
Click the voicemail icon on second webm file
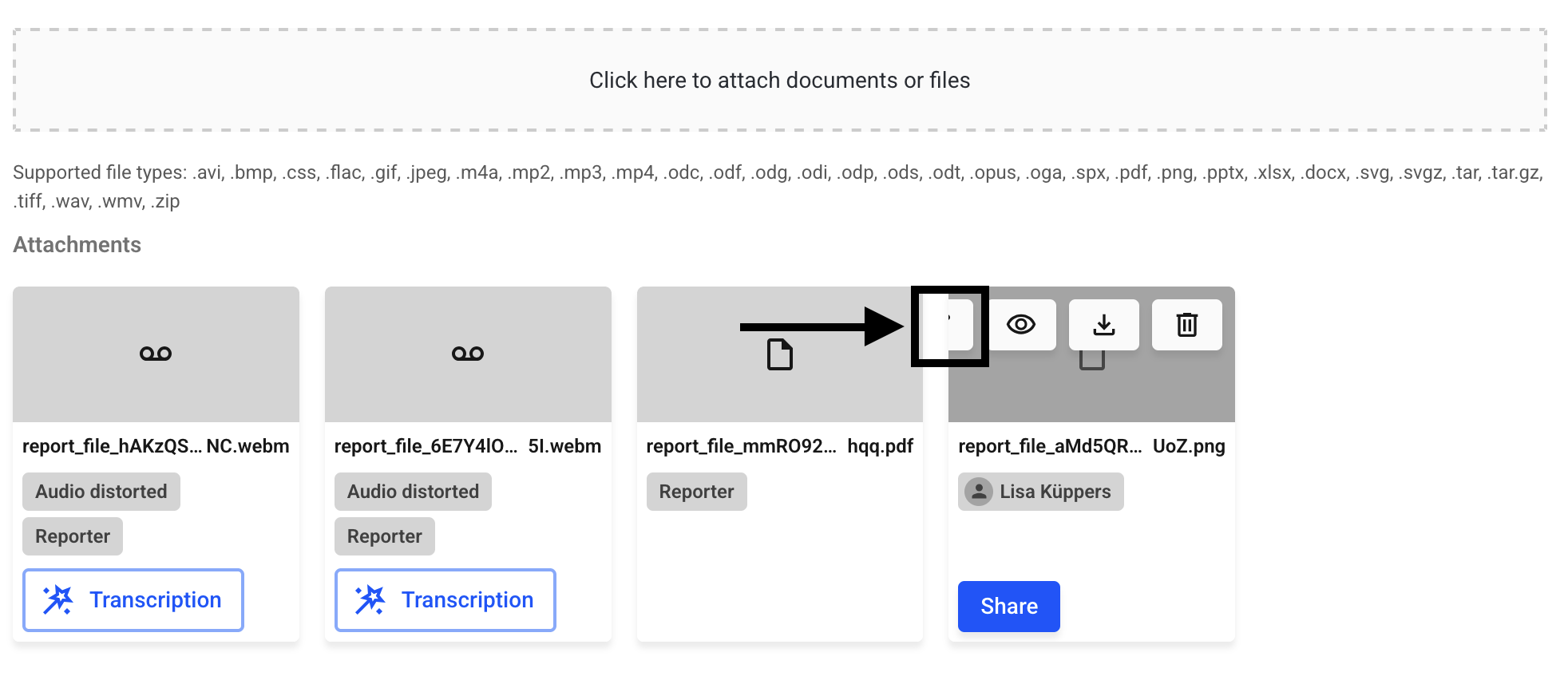tap(468, 354)
